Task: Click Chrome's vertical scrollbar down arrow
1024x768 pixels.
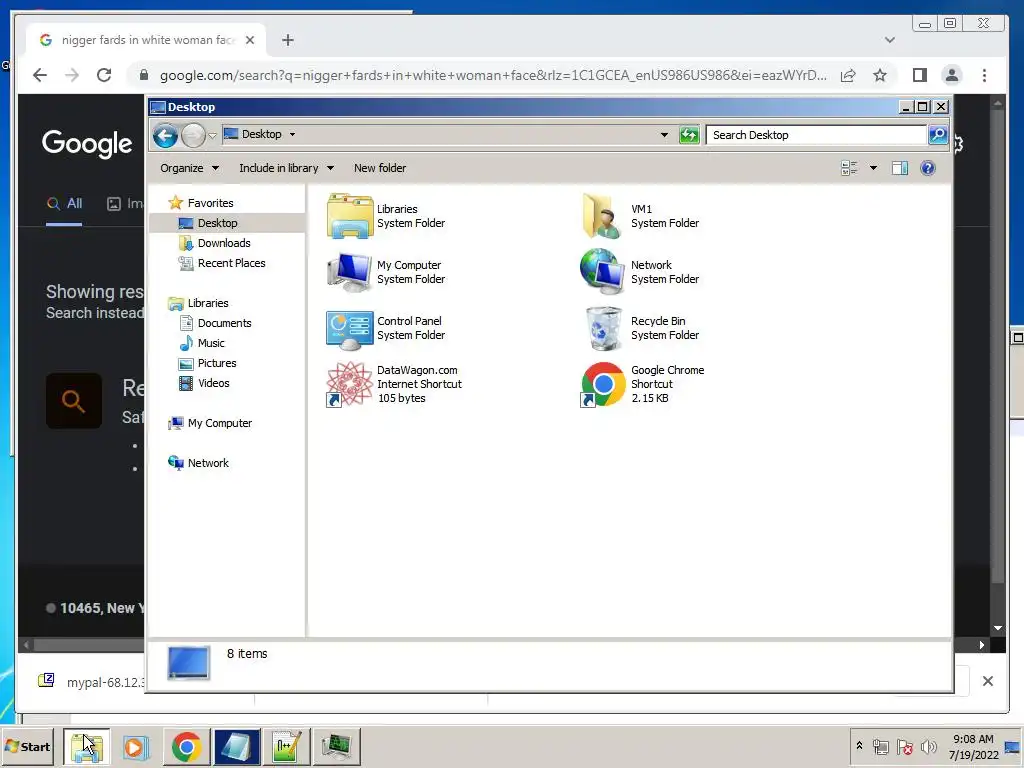Action: pos(997,628)
